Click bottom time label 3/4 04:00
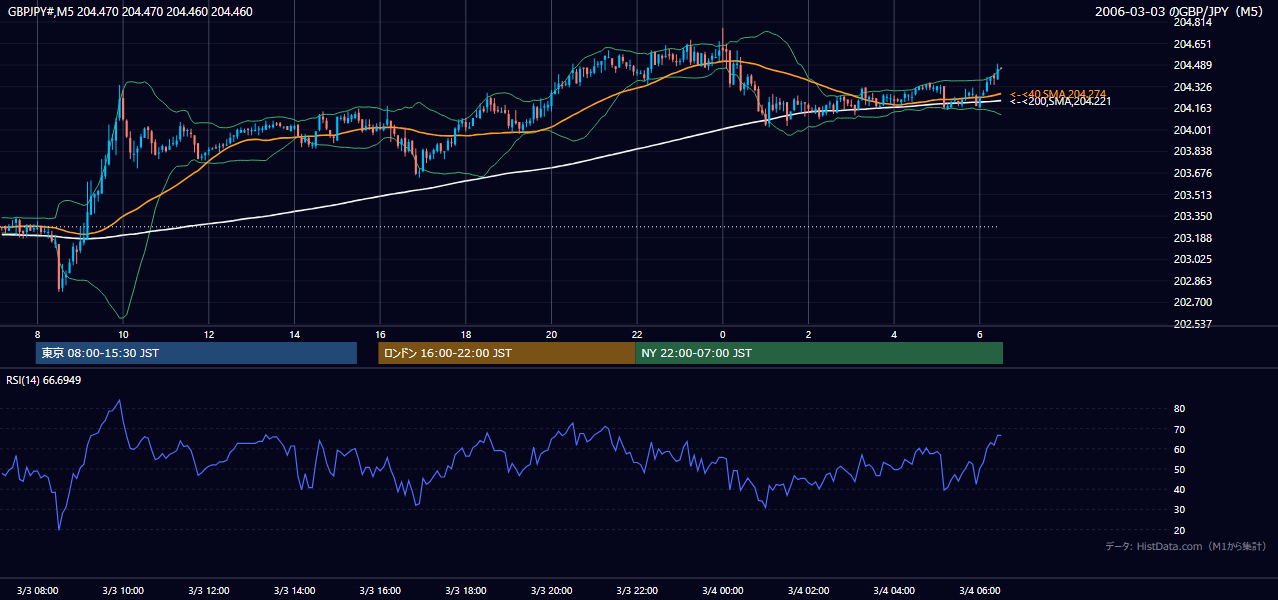Viewport: 1278px width, 600px height. pyautogui.click(x=894, y=590)
